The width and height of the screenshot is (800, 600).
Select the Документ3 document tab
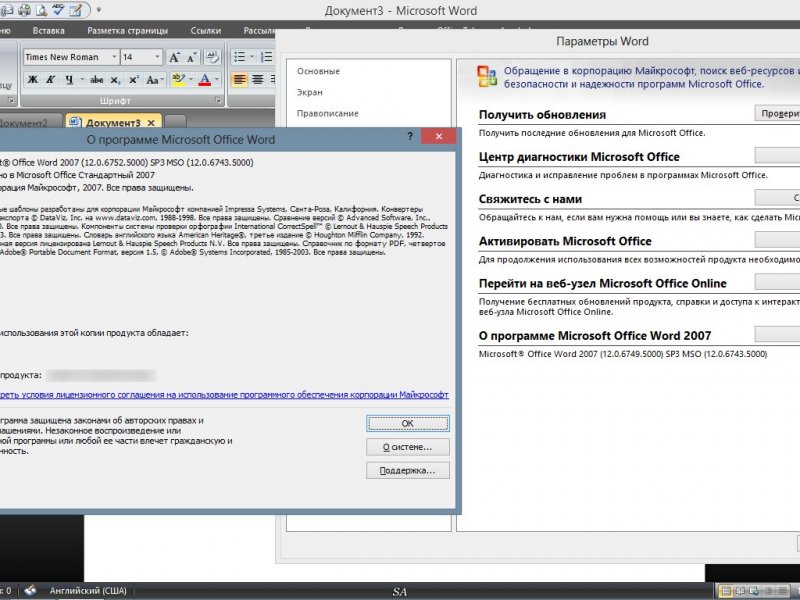point(113,122)
